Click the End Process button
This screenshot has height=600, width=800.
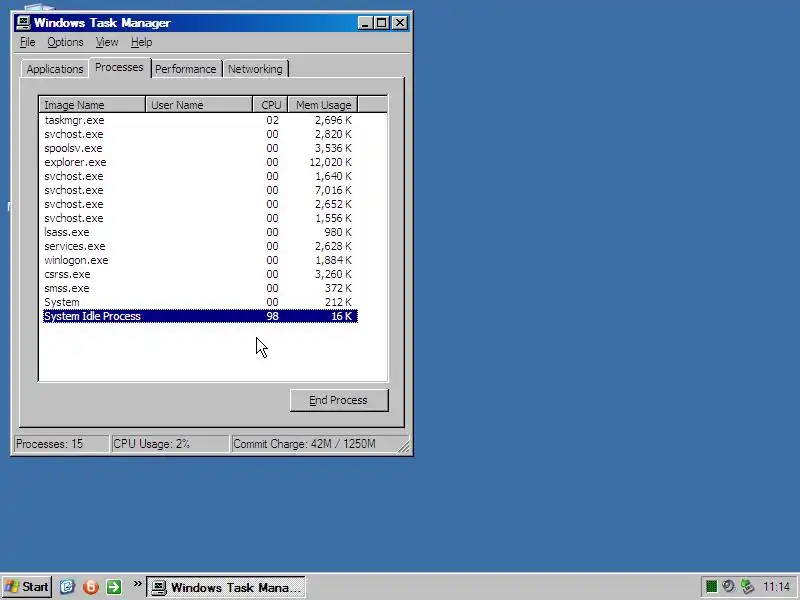(339, 400)
